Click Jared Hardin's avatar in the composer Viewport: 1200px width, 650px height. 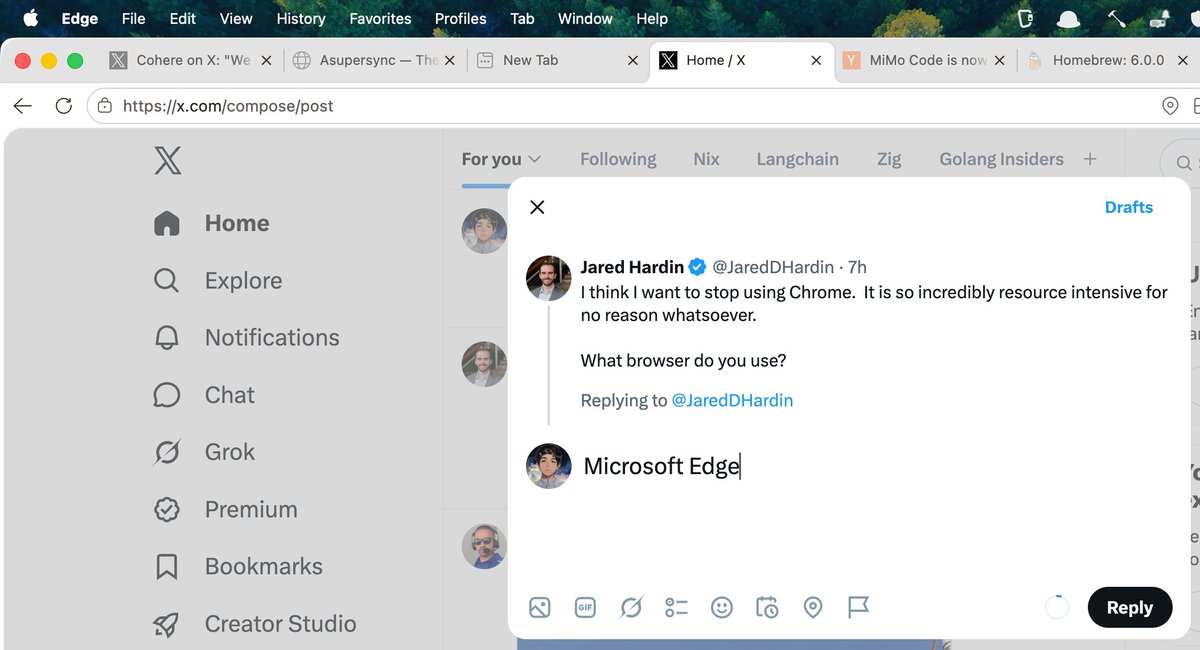tap(548, 278)
